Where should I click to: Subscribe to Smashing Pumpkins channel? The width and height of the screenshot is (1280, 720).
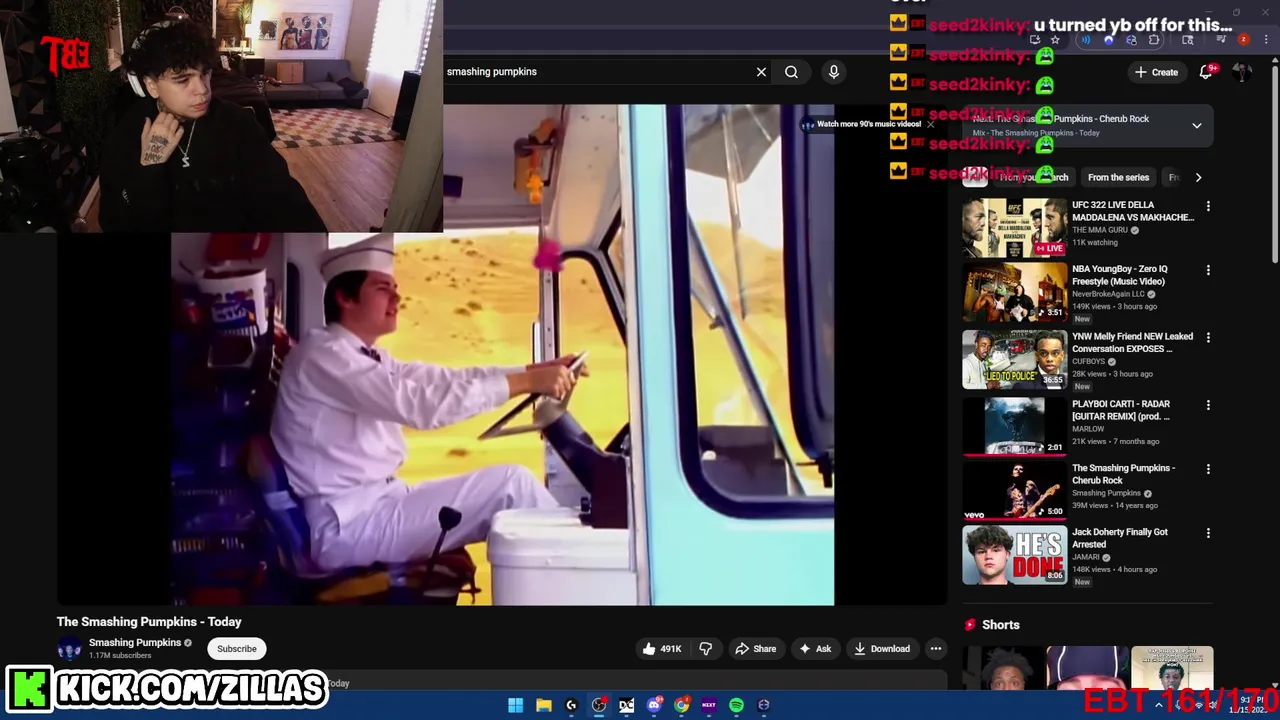tap(237, 649)
